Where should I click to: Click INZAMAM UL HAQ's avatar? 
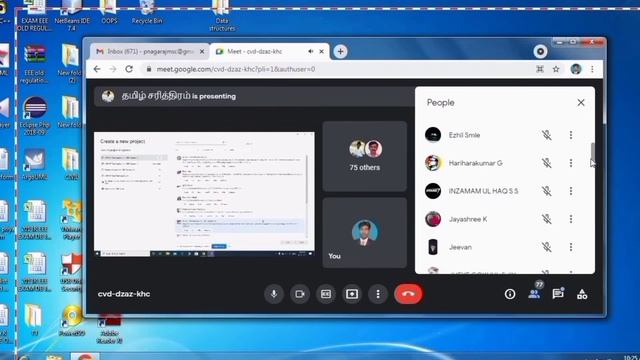[x=433, y=191]
